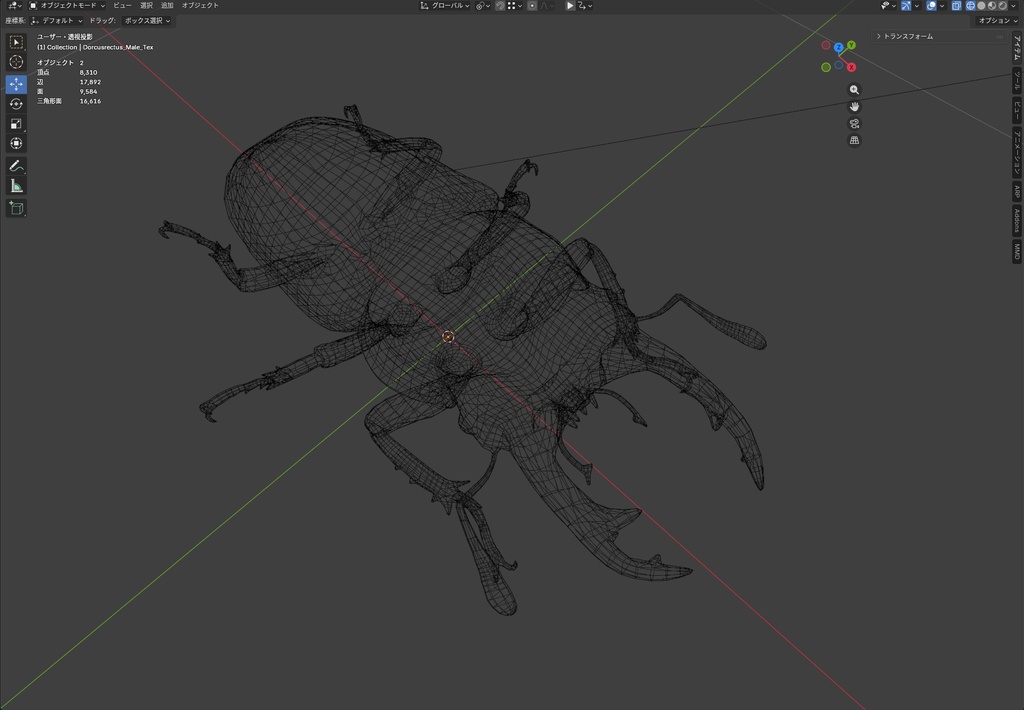The height and width of the screenshot is (710, 1024).
Task: Toggle camera view with the camera icon
Action: pyautogui.click(x=854, y=123)
